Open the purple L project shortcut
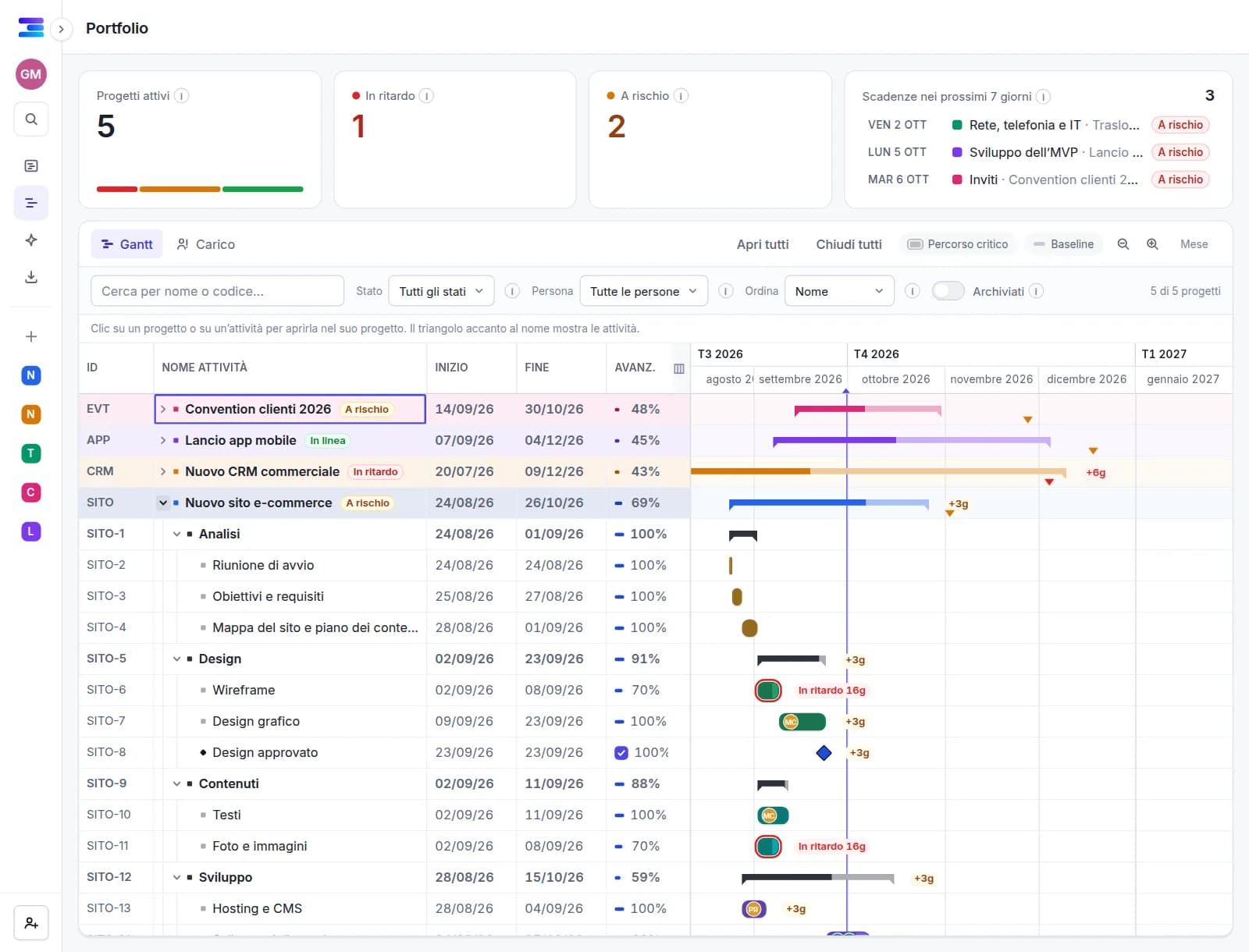 [31, 531]
